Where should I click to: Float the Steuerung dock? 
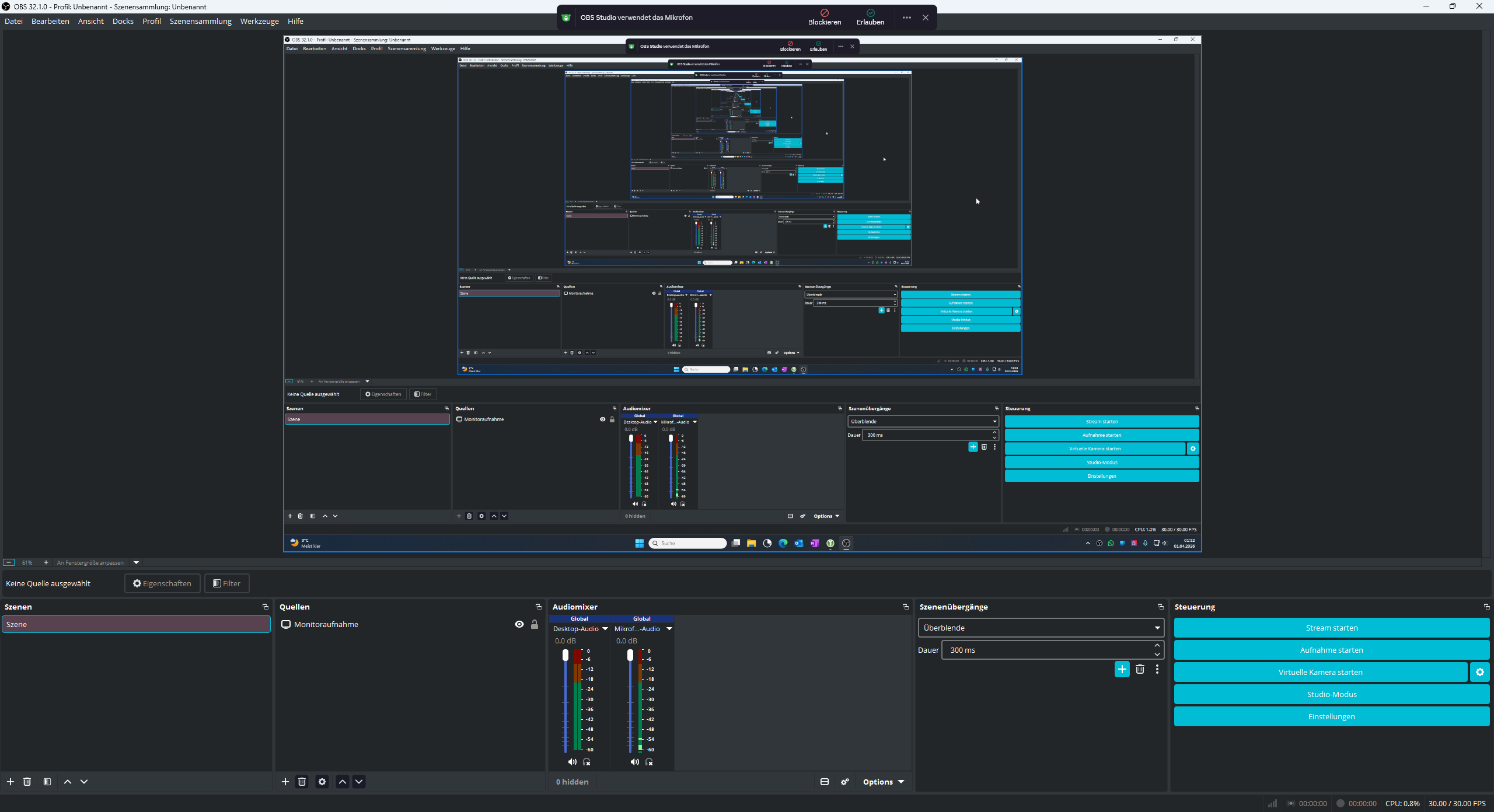click(1486, 607)
